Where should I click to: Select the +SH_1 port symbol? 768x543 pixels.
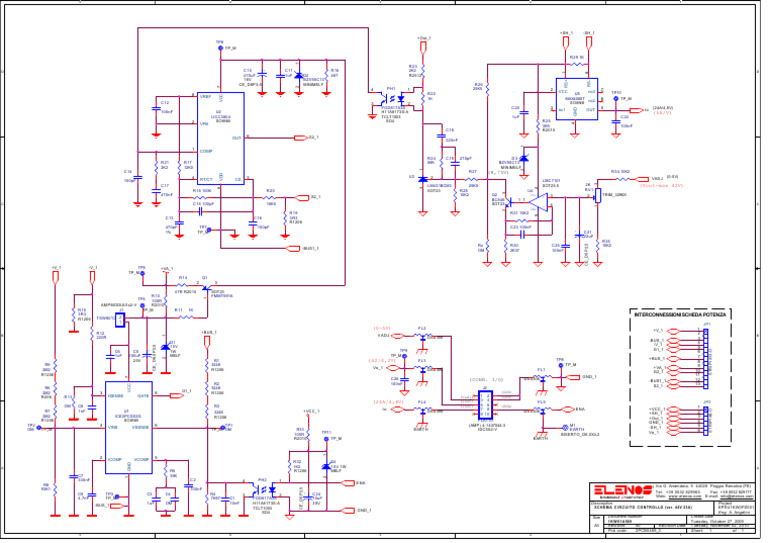(x=566, y=42)
